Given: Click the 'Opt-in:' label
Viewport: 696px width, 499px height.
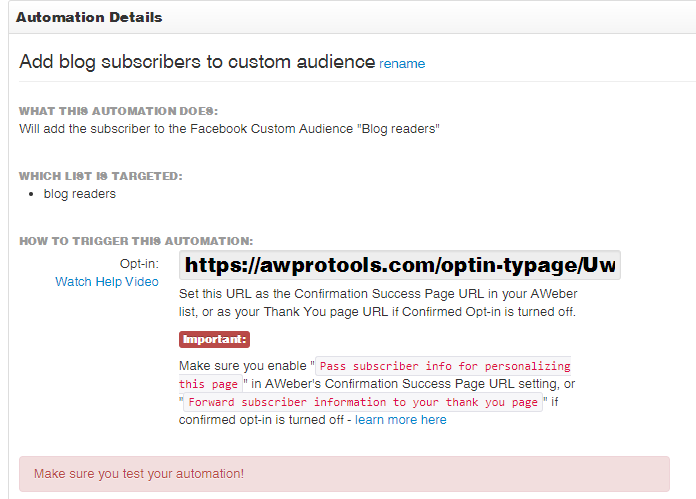Looking at the screenshot, I should pyautogui.click(x=139, y=264).
